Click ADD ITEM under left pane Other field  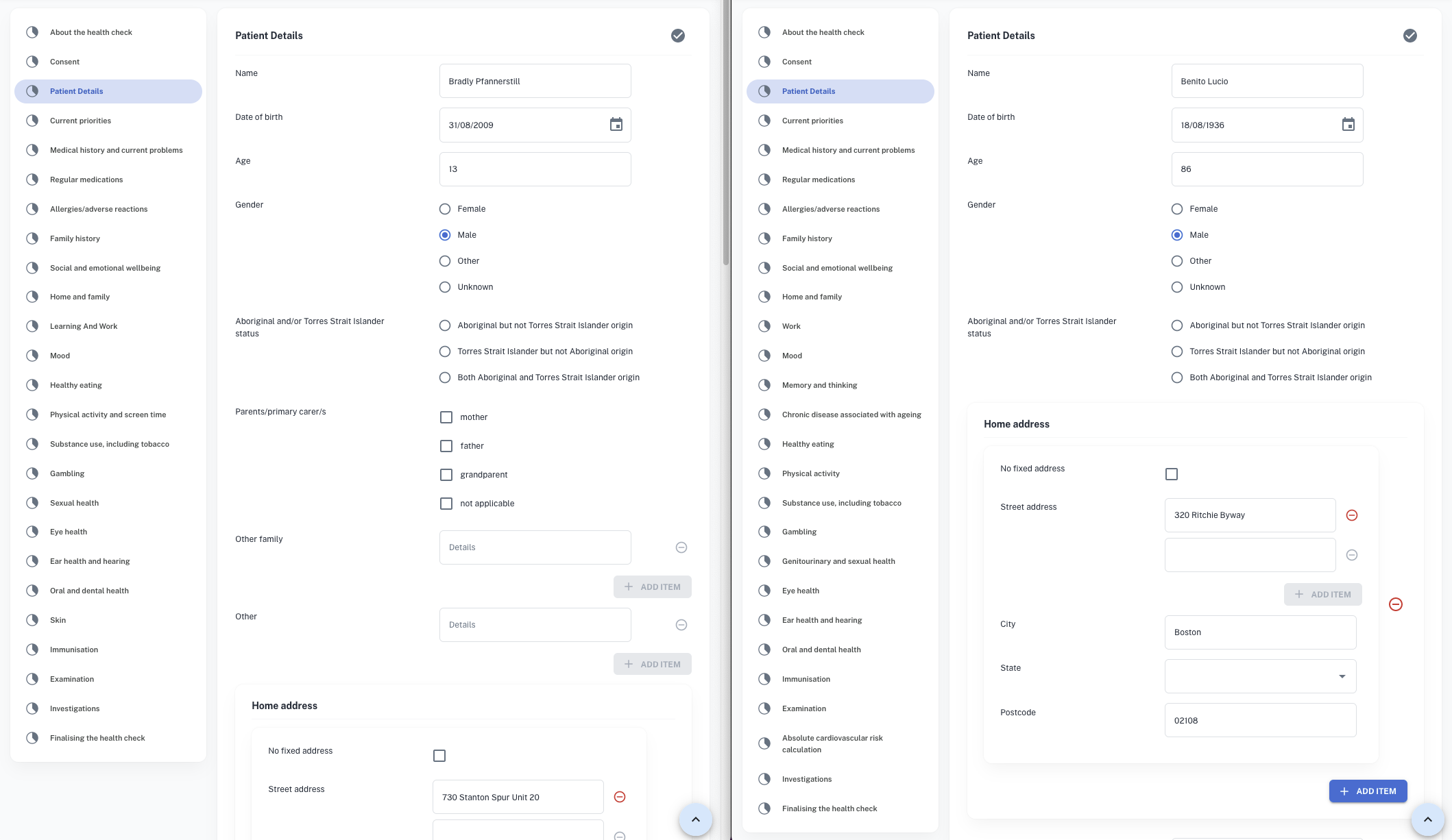652,665
